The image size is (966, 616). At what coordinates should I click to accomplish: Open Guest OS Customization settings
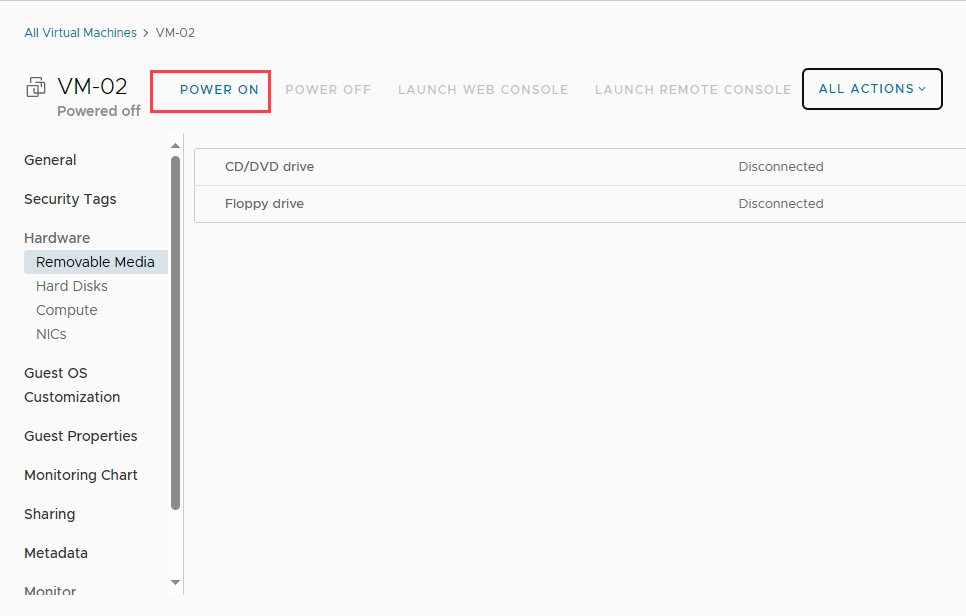[72, 385]
